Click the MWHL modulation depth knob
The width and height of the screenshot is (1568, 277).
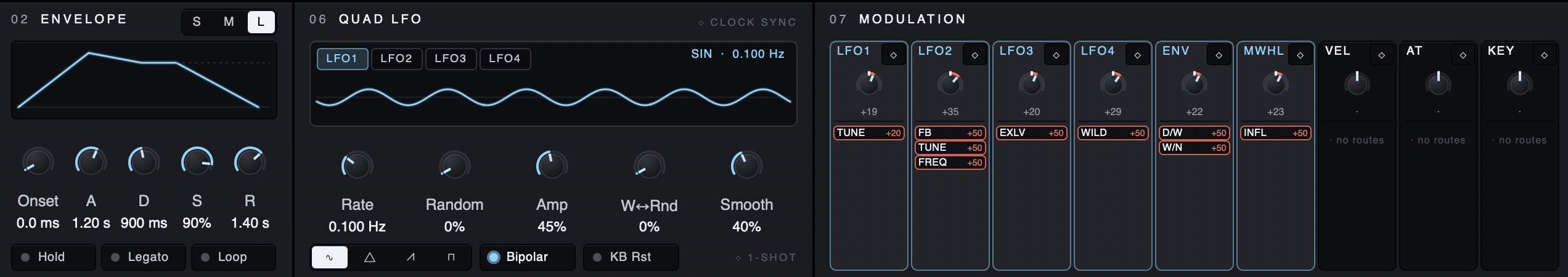tap(1276, 84)
